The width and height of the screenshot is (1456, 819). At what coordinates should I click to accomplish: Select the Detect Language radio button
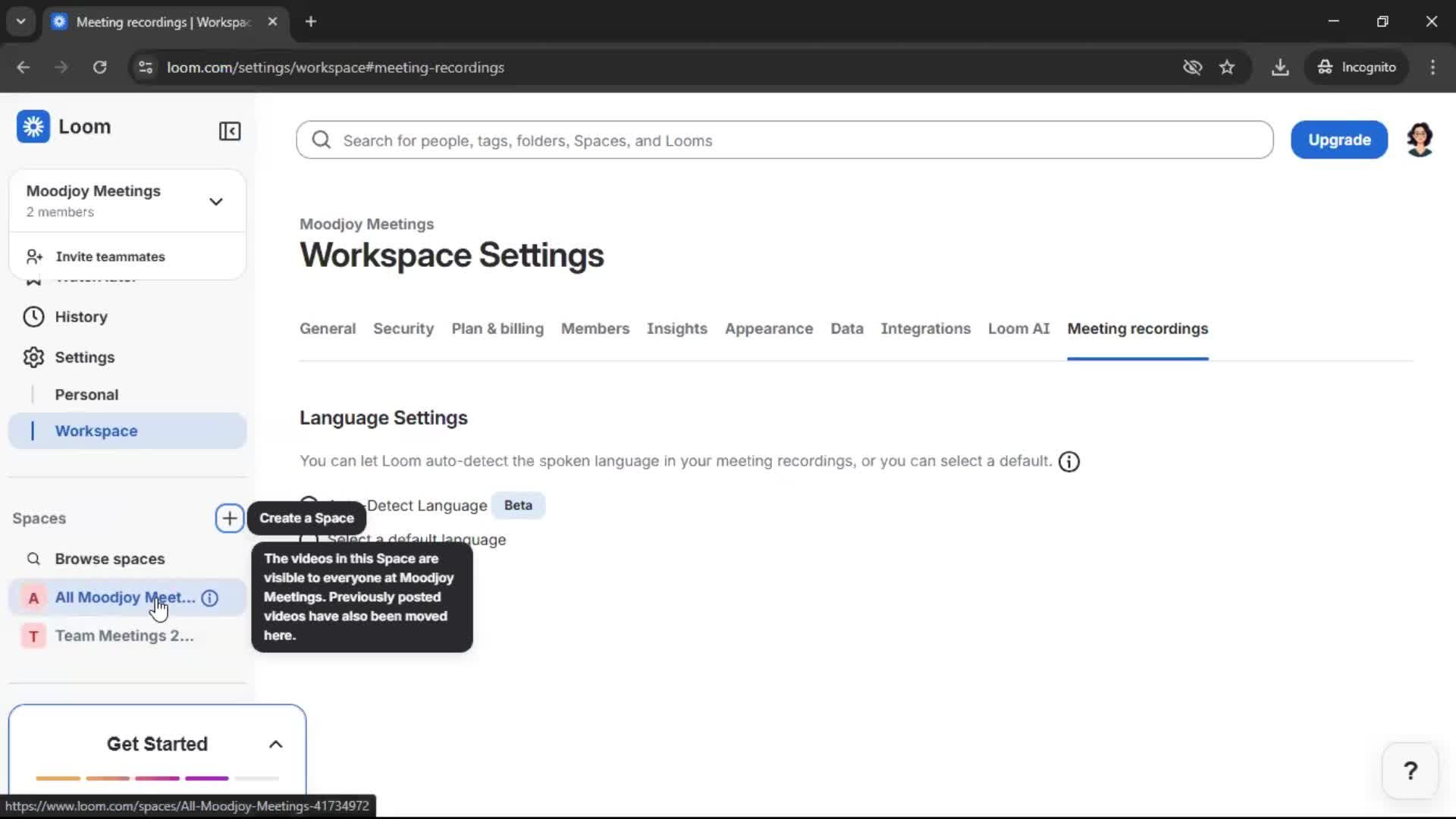(308, 503)
